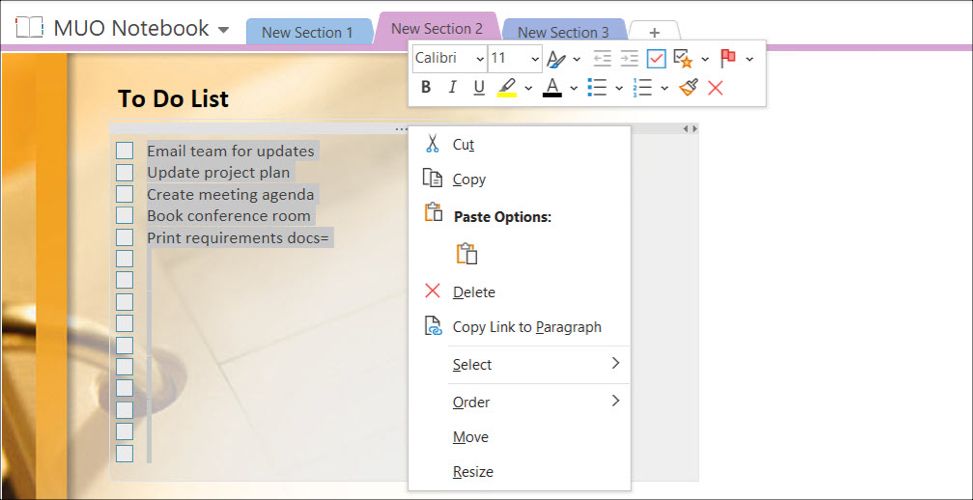Check the Book conference room box
973x500 pixels.
(x=125, y=216)
